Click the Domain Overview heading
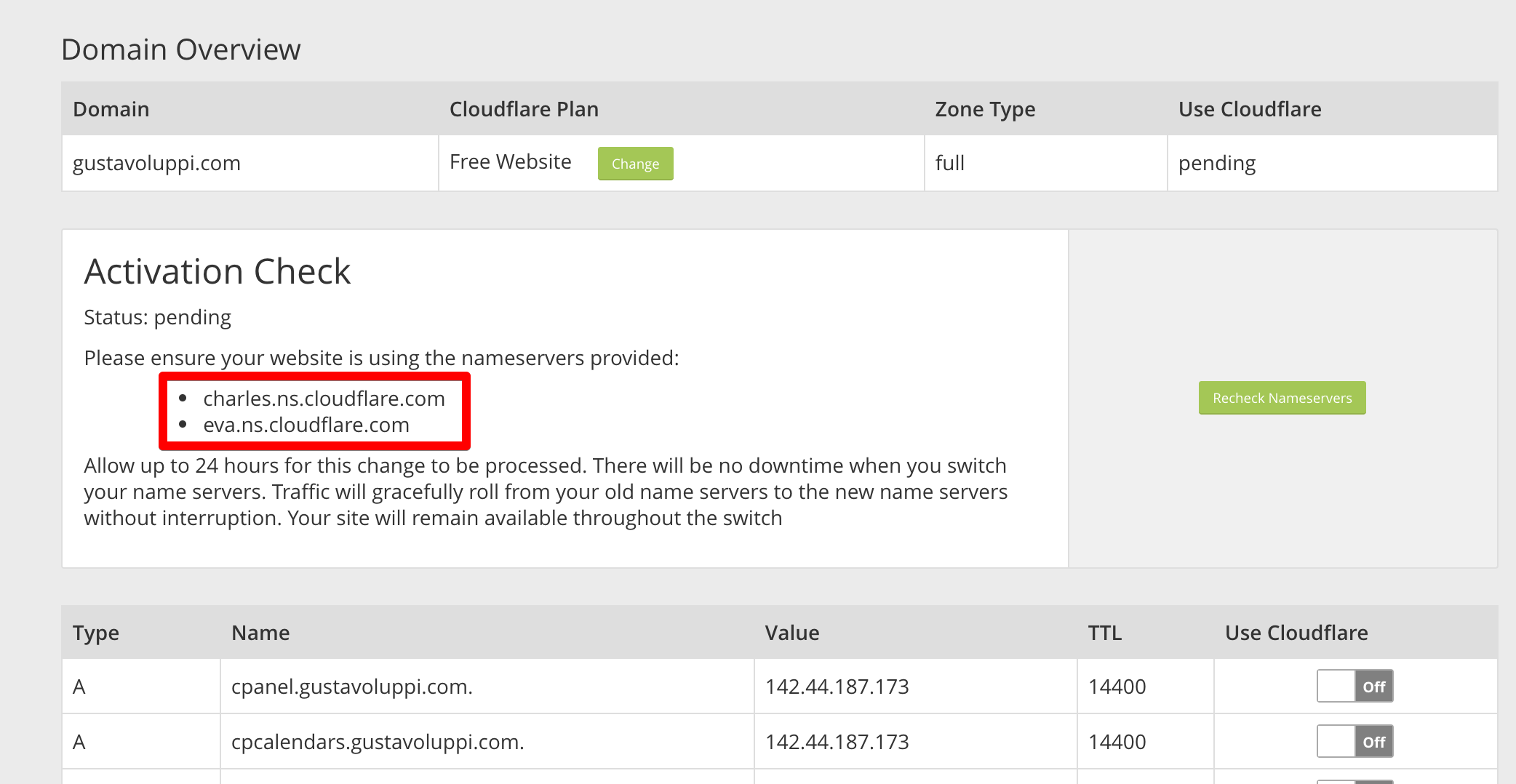The width and height of the screenshot is (1516, 784). (180, 49)
